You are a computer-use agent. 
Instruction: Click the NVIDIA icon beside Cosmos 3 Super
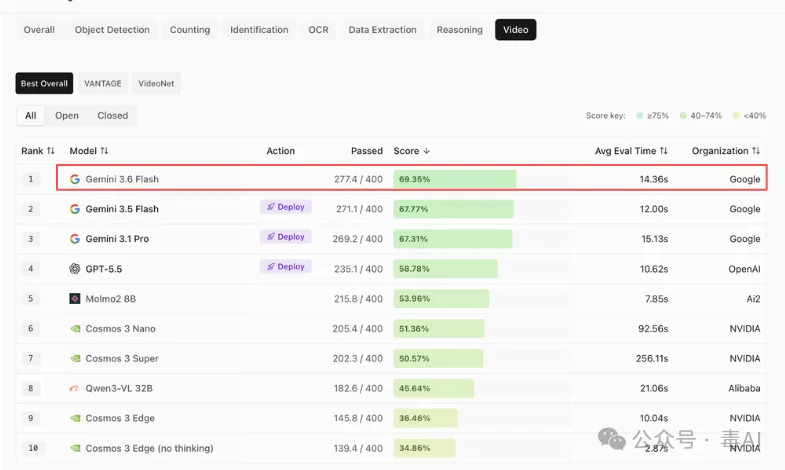click(75, 358)
